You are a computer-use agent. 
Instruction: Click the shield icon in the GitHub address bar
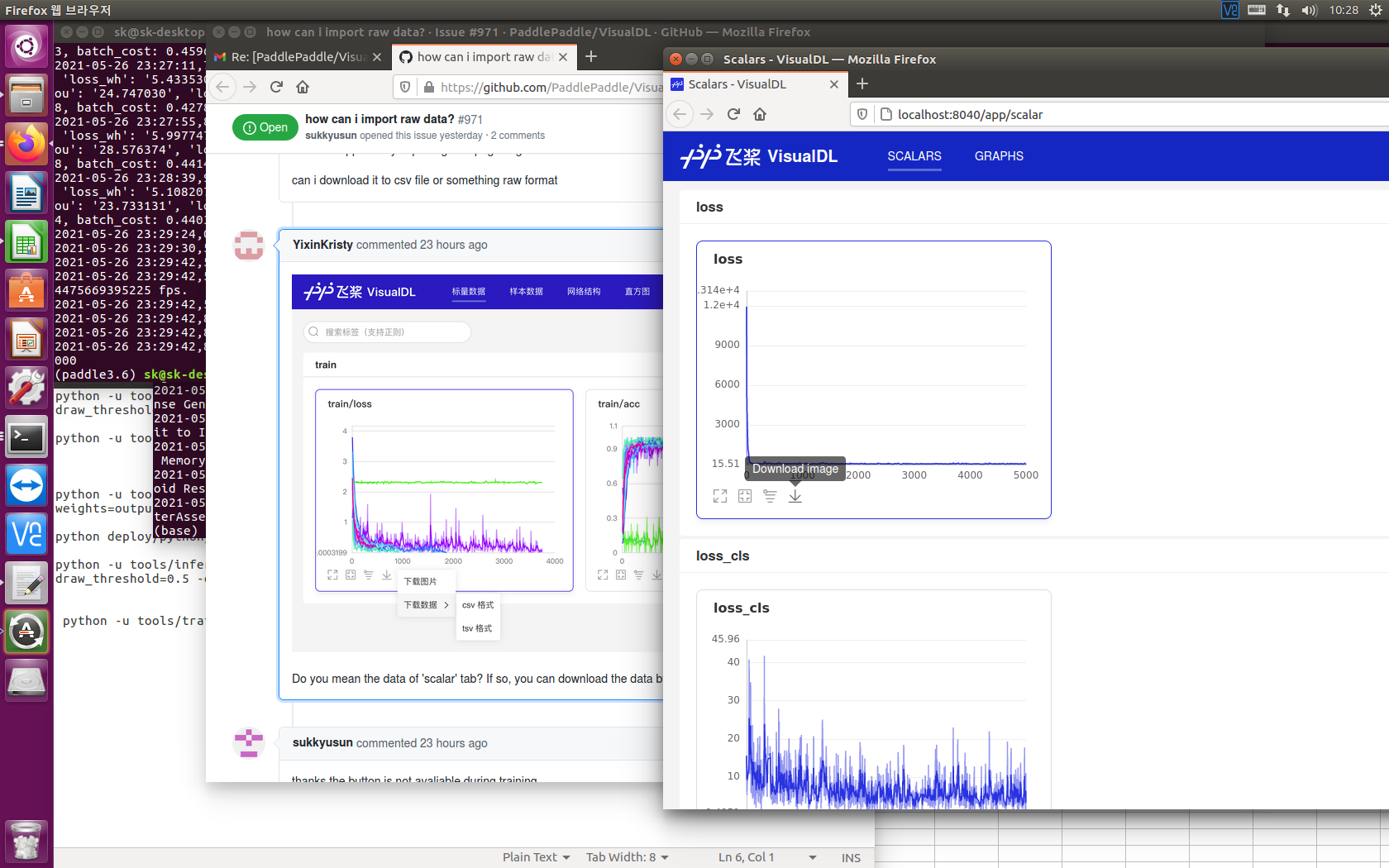[x=404, y=87]
